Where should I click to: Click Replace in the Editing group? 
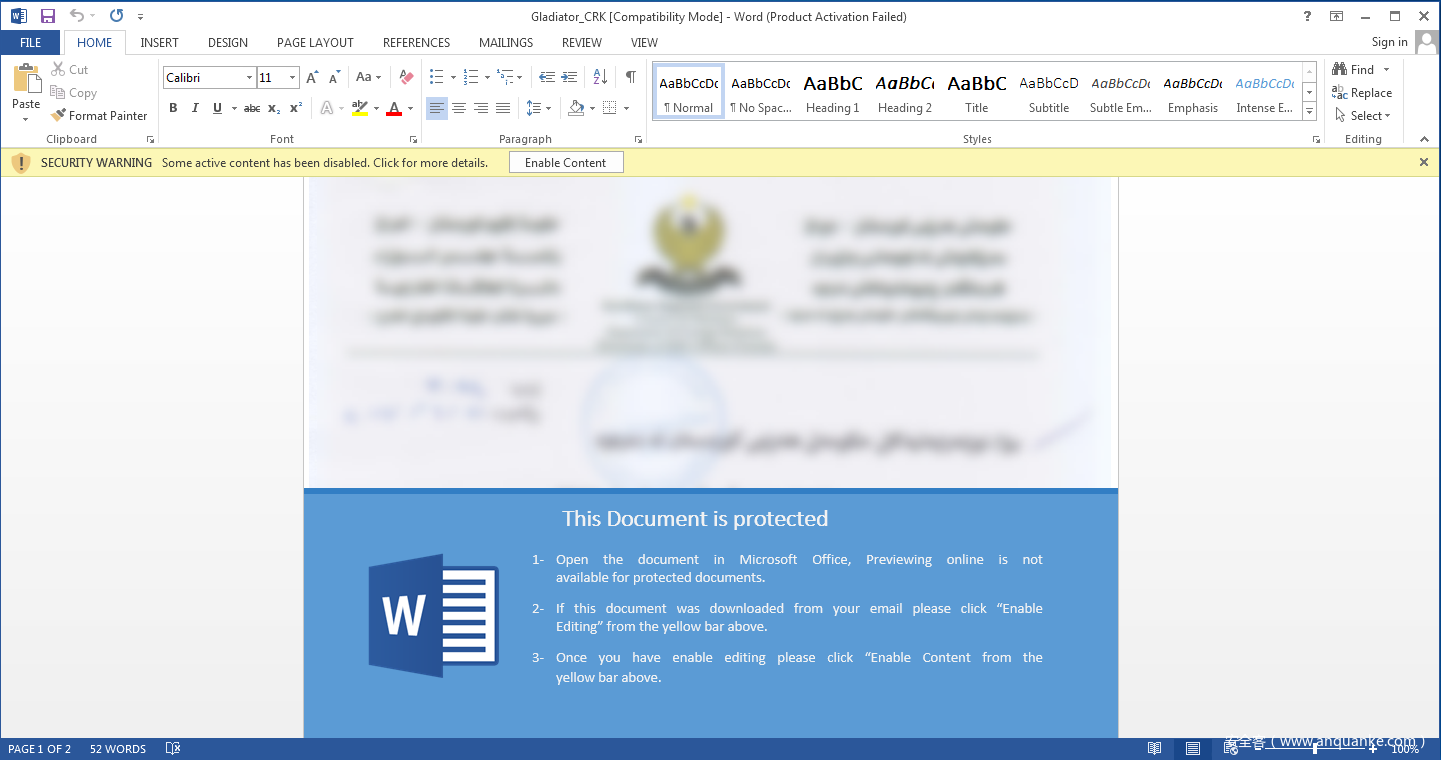tap(1362, 93)
